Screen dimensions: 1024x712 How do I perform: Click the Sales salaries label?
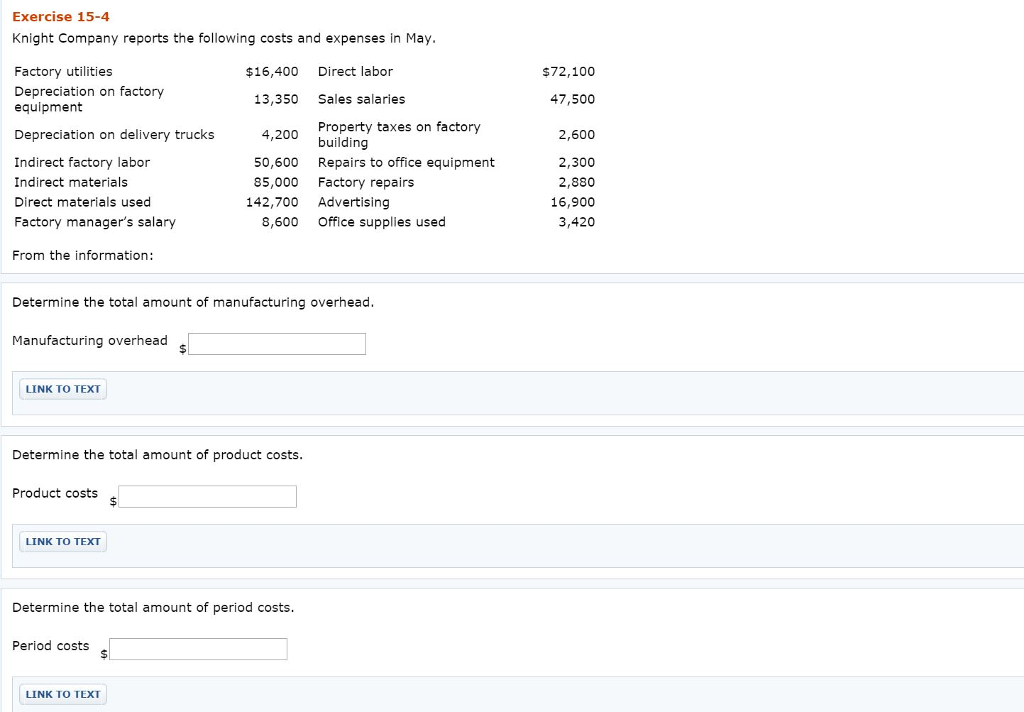click(x=361, y=99)
